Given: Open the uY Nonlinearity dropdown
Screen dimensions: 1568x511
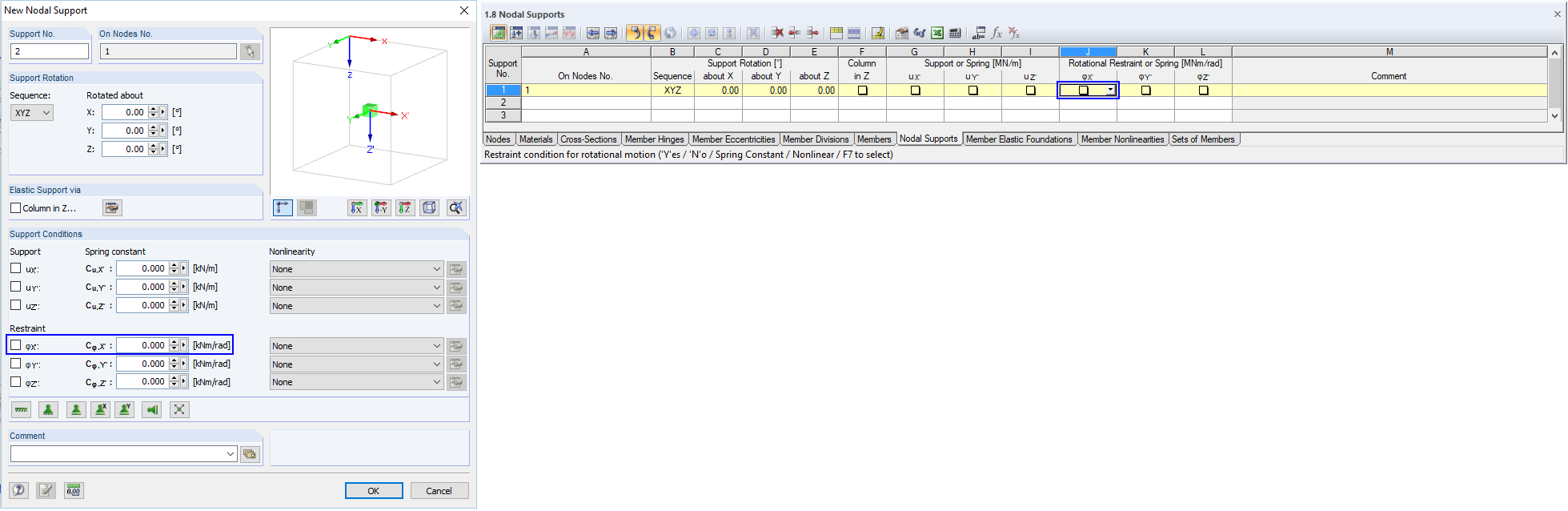Looking at the screenshot, I should (356, 288).
